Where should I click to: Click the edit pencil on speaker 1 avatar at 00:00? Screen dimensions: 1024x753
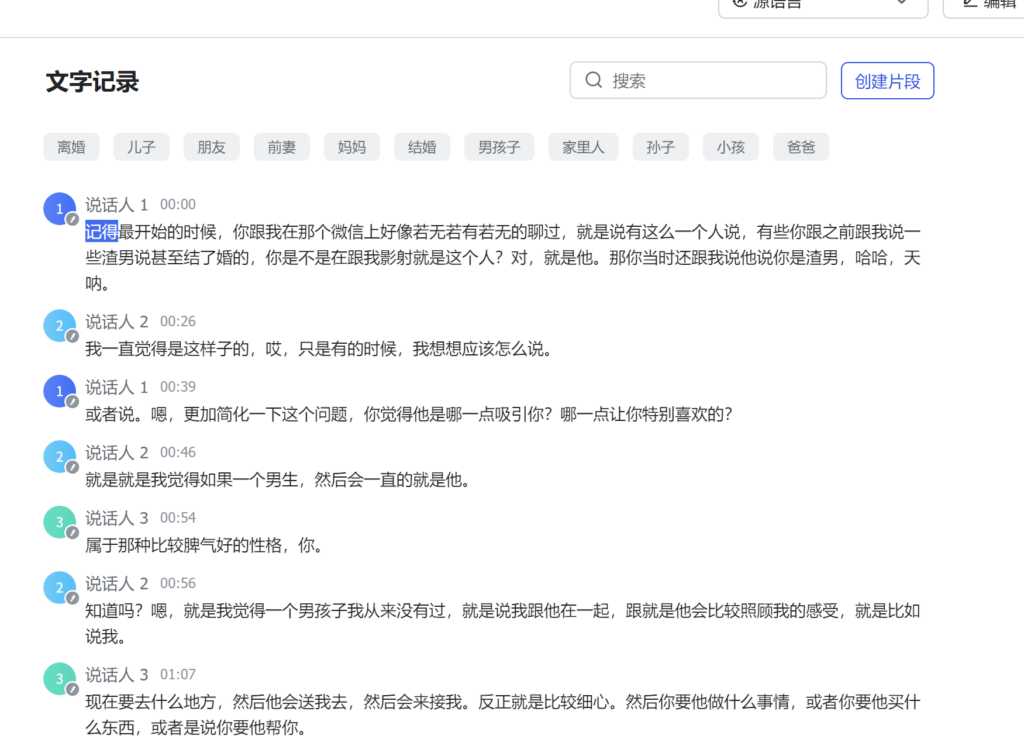(x=72, y=219)
